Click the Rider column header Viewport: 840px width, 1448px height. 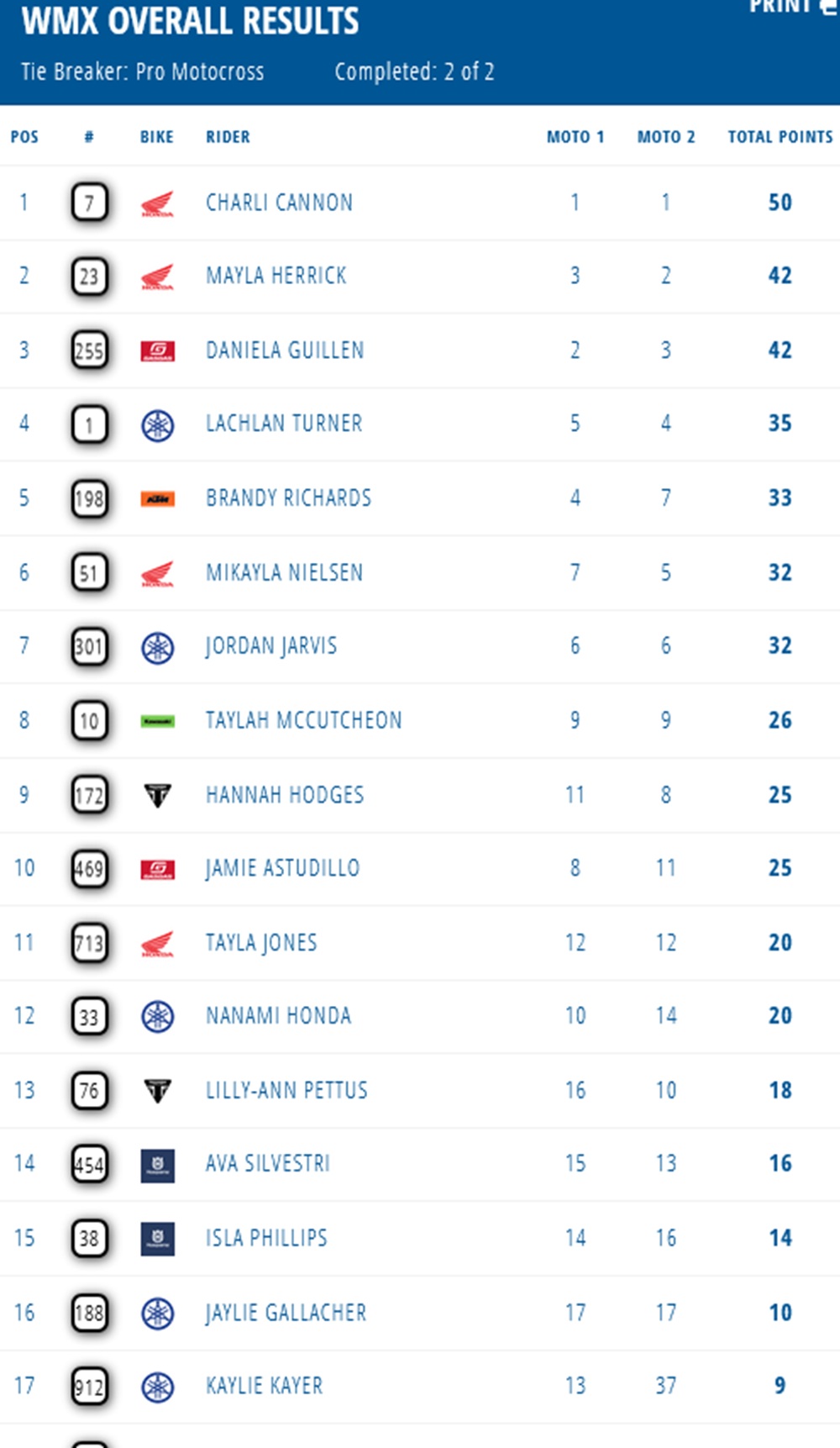pyautogui.click(x=228, y=137)
